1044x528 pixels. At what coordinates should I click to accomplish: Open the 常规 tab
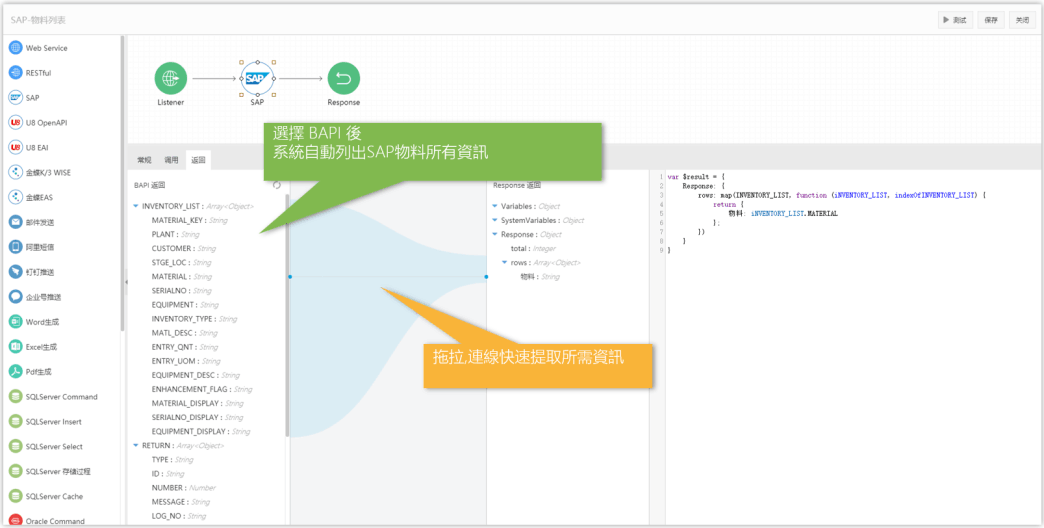144,160
